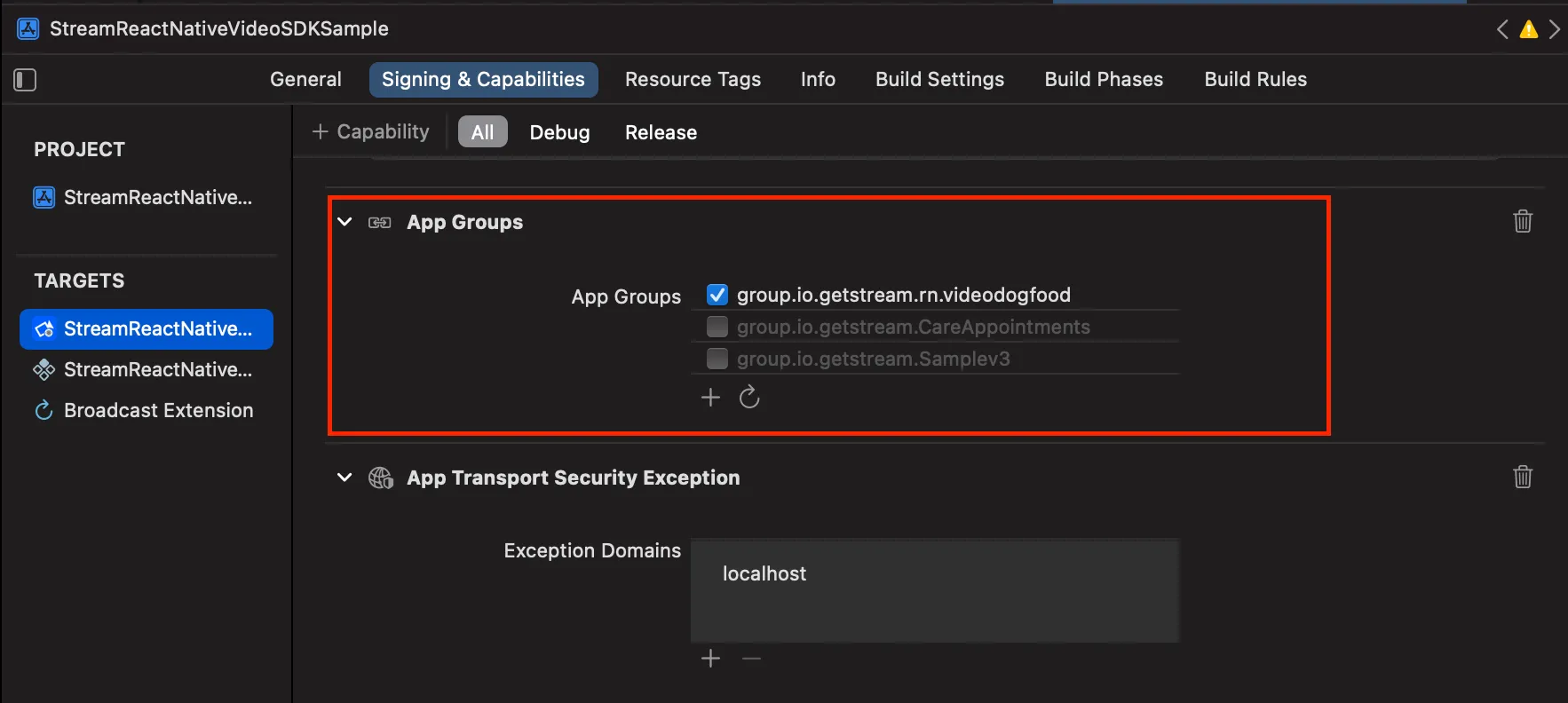Refresh app groups list icon

(749, 397)
